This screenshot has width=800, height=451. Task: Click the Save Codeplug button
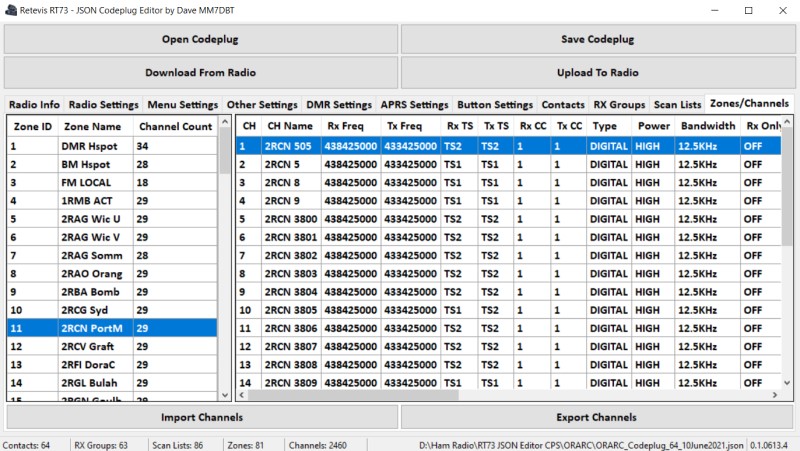(597, 39)
